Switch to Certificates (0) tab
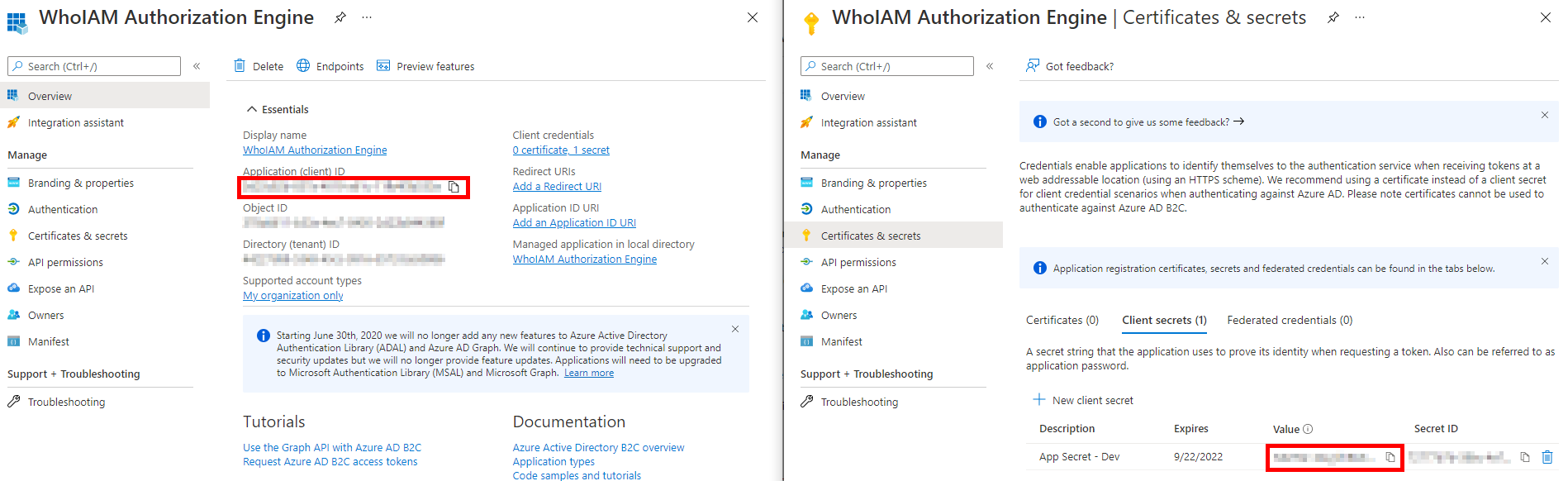 pos(1062,320)
